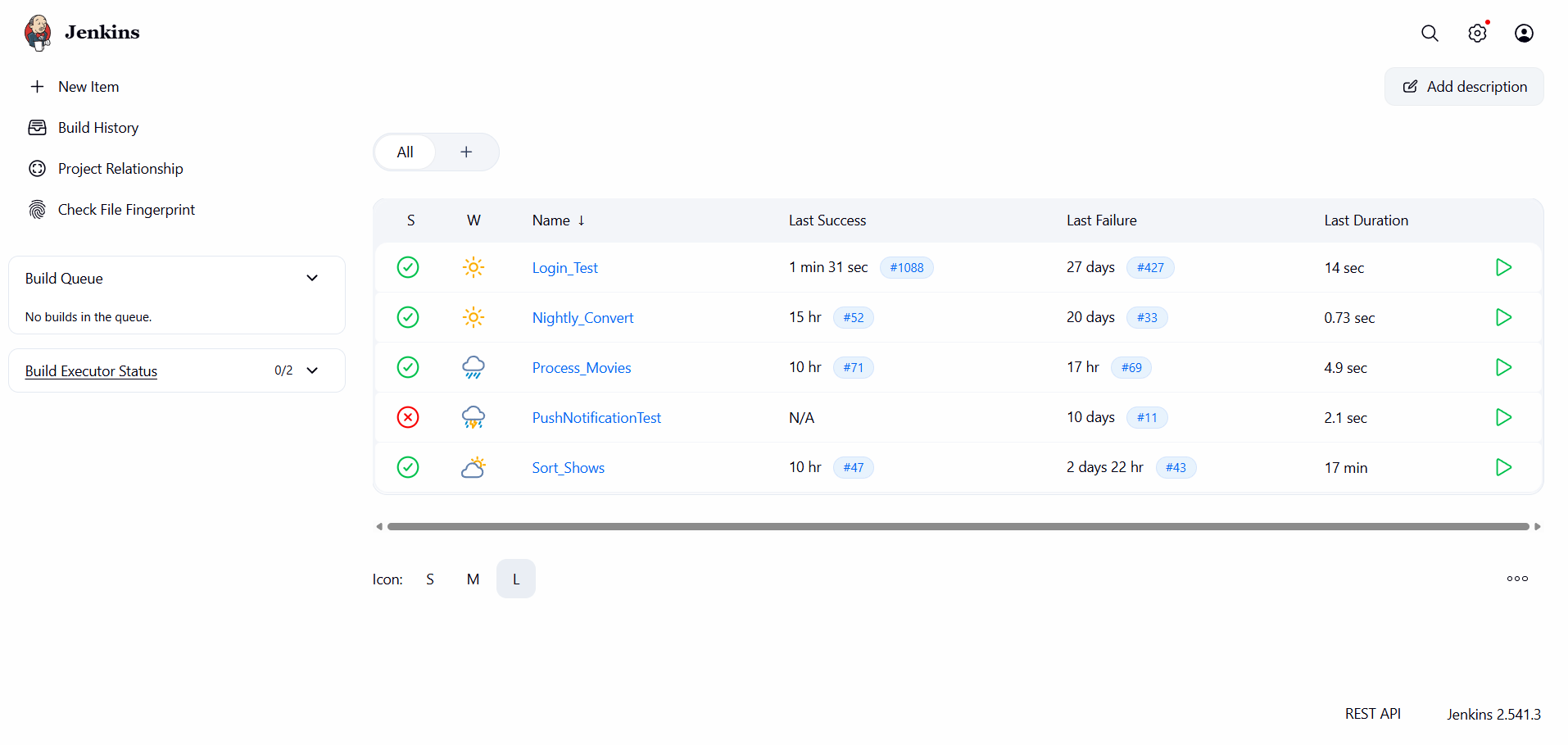This screenshot has height=745, width=1568.
Task: Open Sort_Shows build #47
Action: (854, 468)
